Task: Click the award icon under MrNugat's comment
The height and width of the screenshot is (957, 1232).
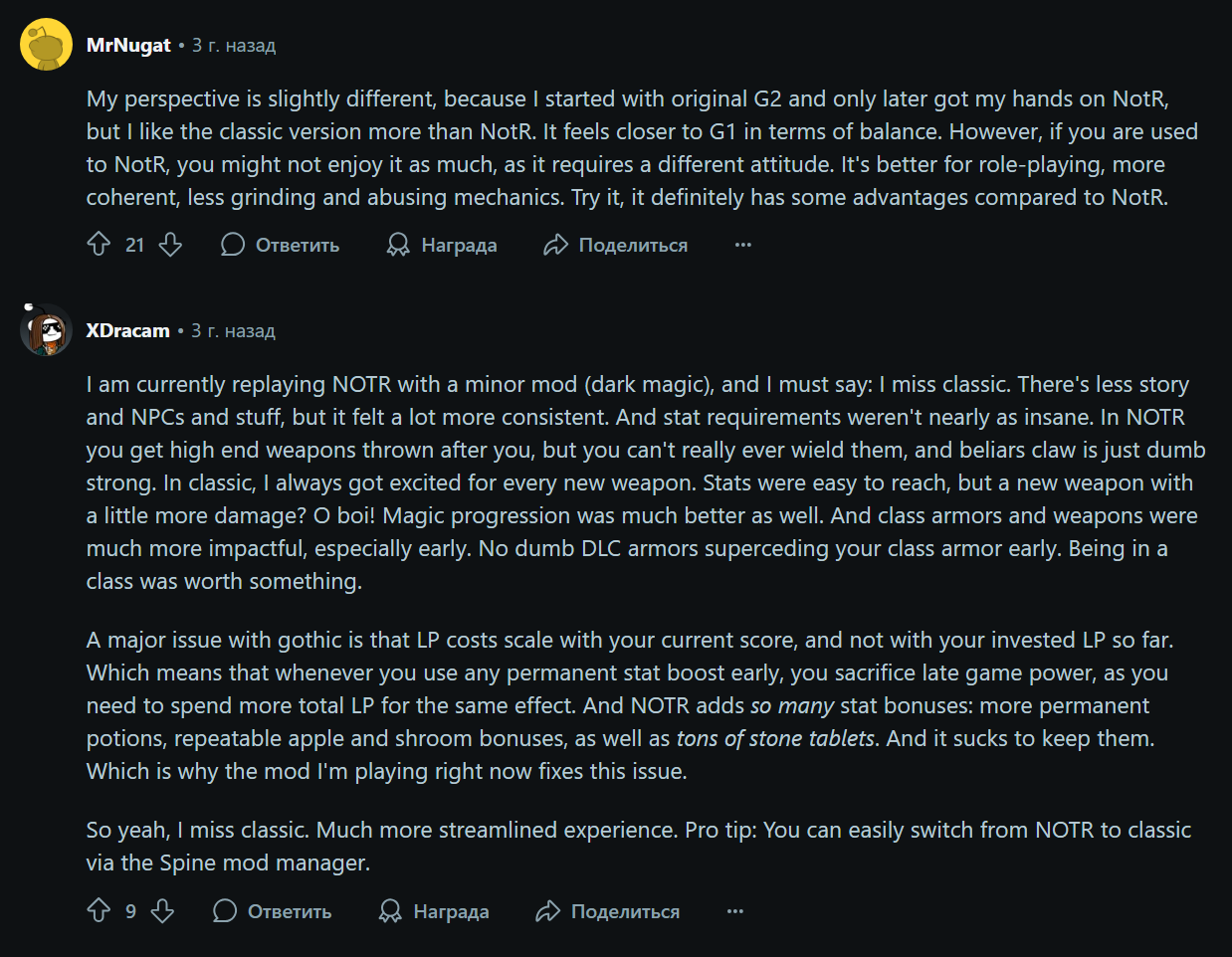Action: [398, 245]
